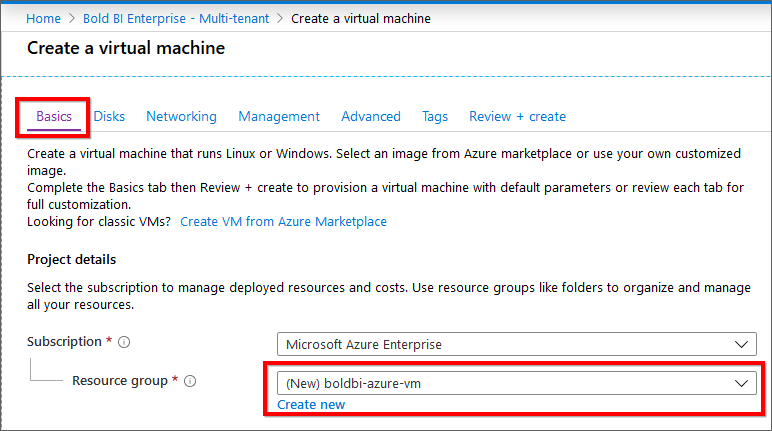Click the Subscription field label
This screenshot has height=431, width=772.
pos(64,341)
